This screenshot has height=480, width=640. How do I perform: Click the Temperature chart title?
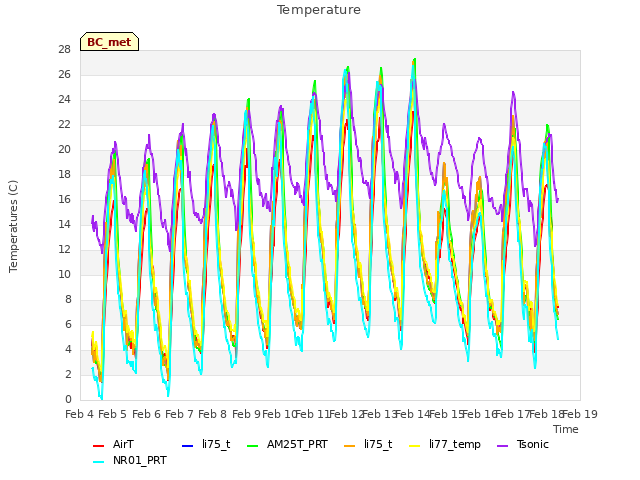pyautogui.click(x=319, y=10)
